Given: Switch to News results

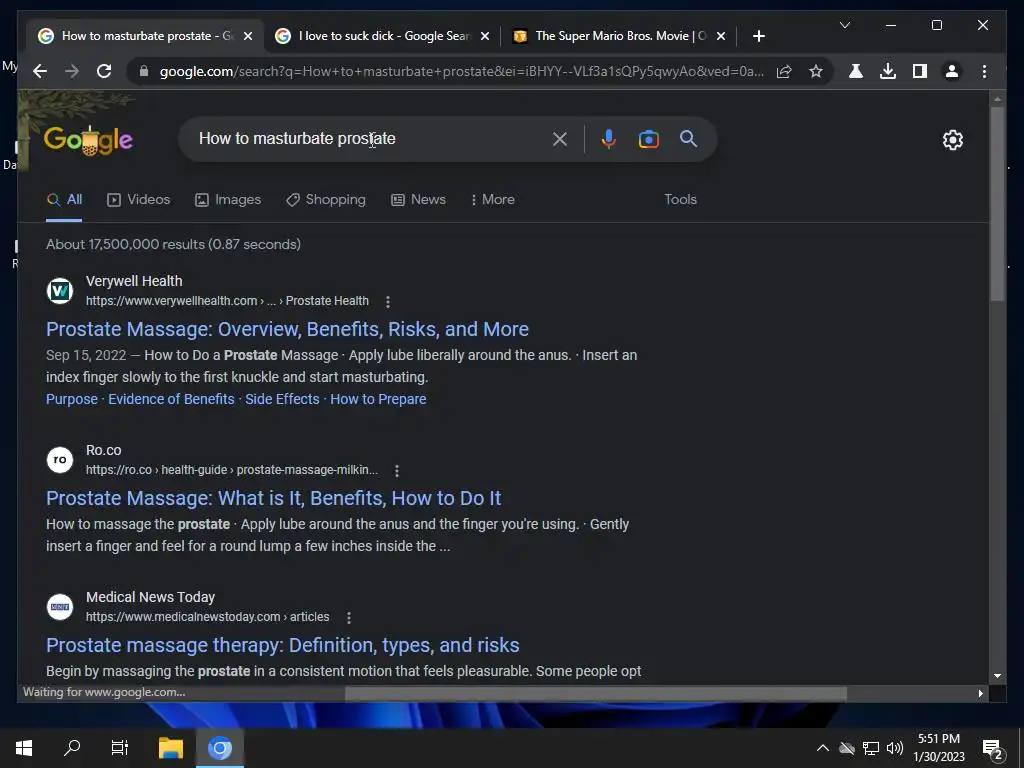Looking at the screenshot, I should pos(418,200).
